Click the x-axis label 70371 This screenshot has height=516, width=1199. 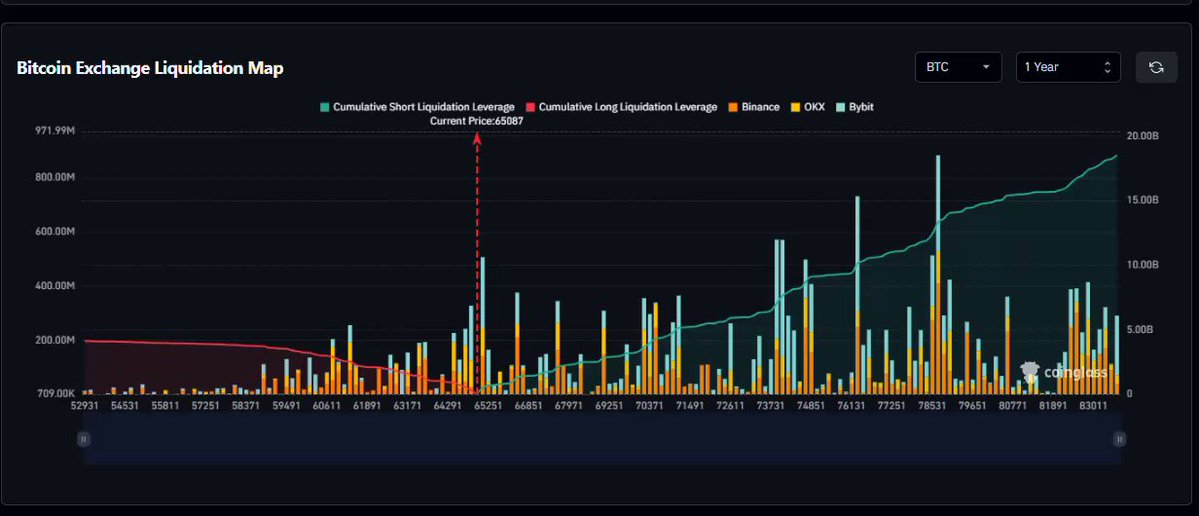tap(649, 405)
